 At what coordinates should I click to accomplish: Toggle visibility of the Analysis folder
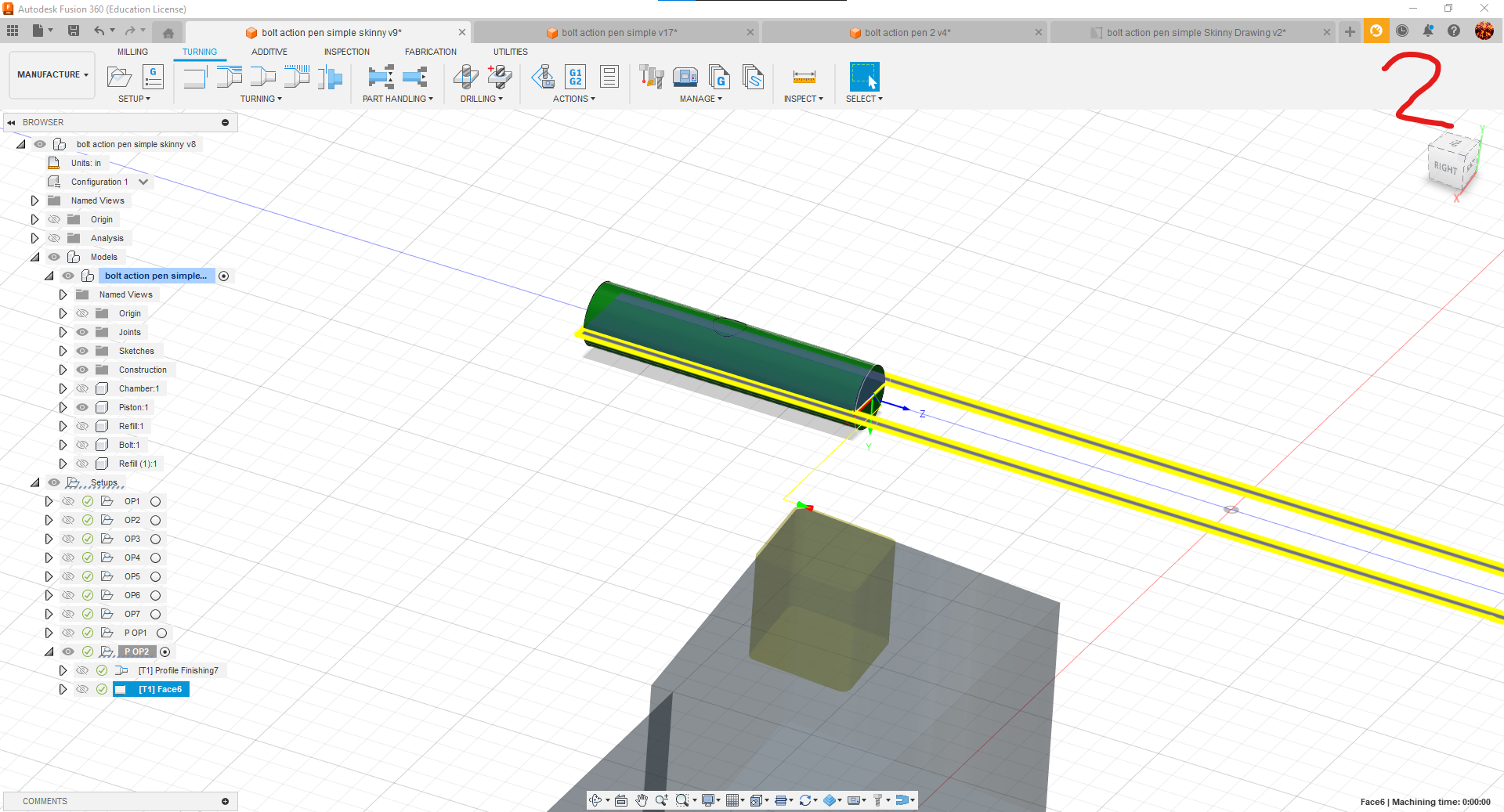[54, 238]
